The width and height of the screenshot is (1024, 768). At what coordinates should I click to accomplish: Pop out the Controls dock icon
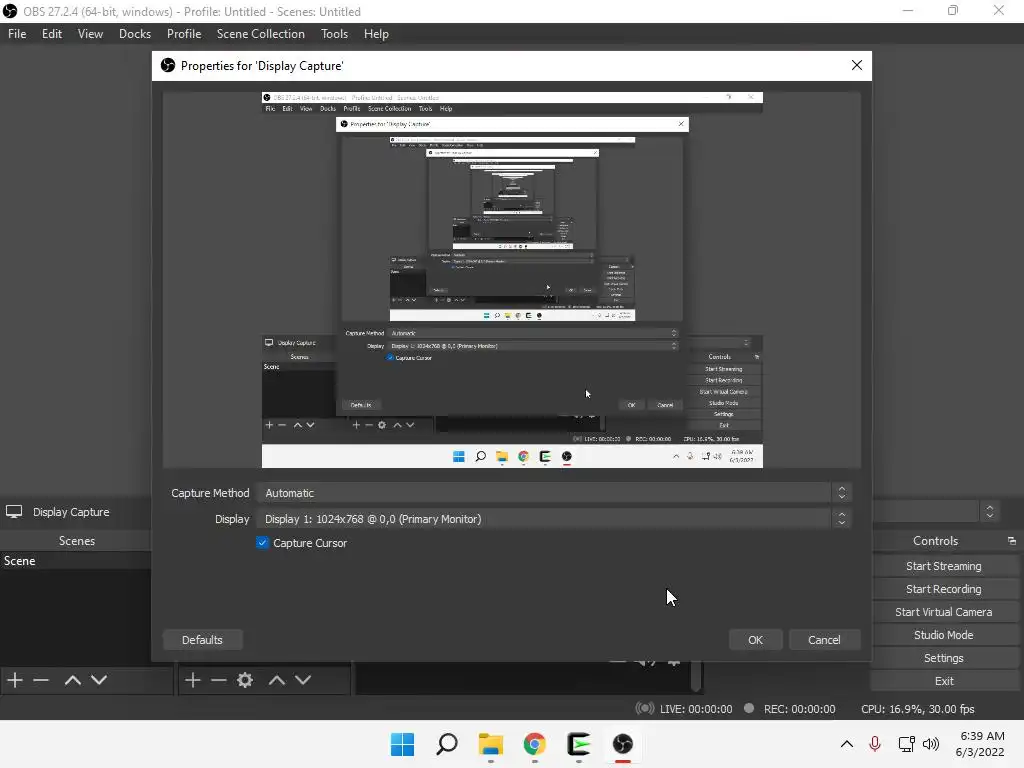coord(1012,541)
